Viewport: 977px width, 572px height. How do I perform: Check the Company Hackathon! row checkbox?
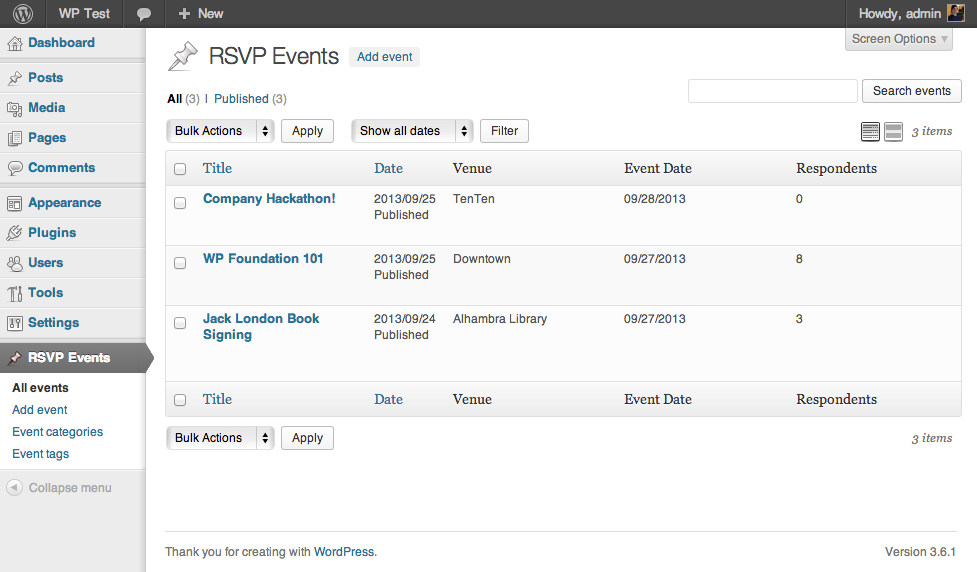pos(180,203)
